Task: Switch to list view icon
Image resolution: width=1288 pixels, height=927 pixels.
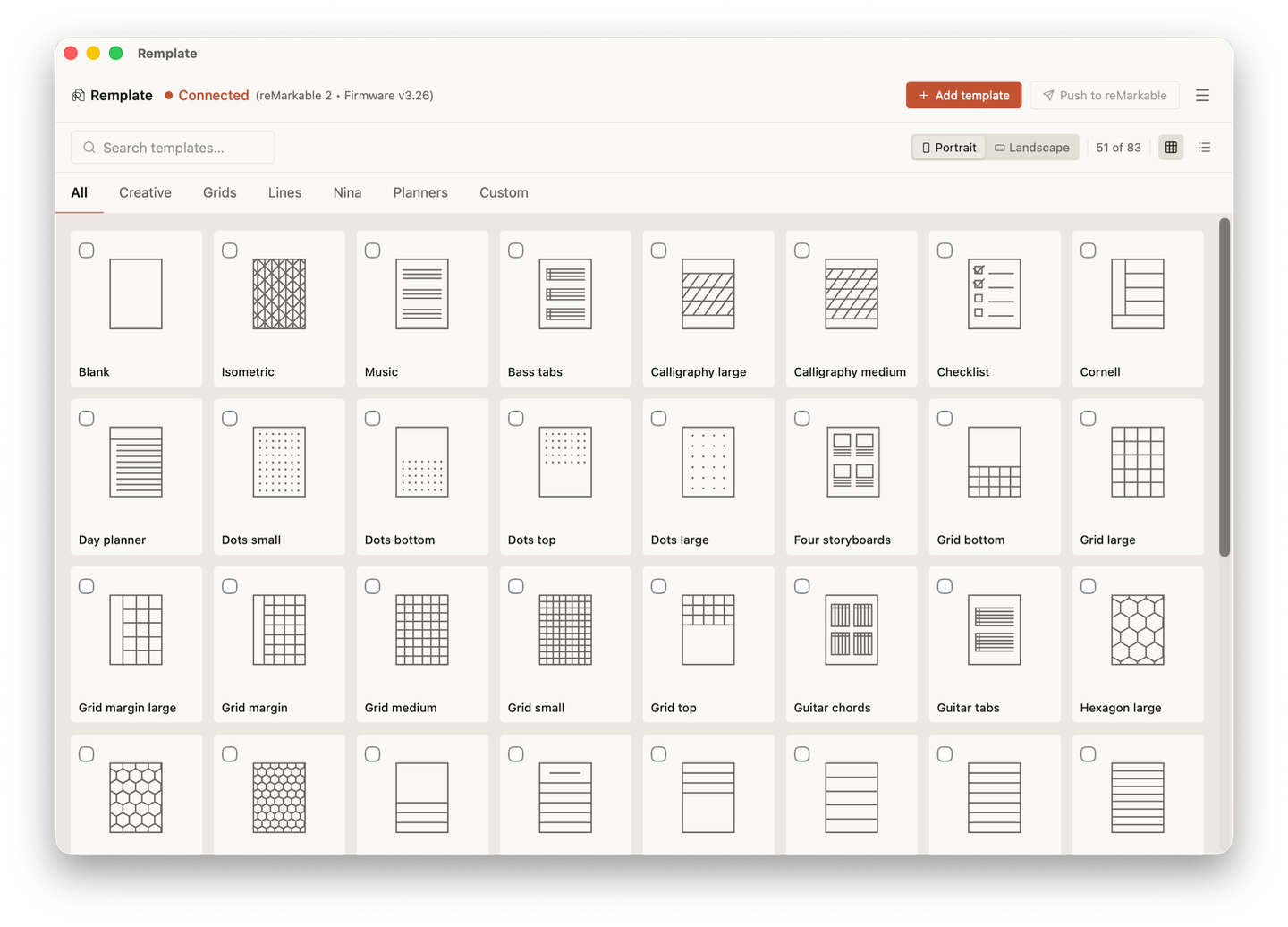Action: click(x=1205, y=148)
